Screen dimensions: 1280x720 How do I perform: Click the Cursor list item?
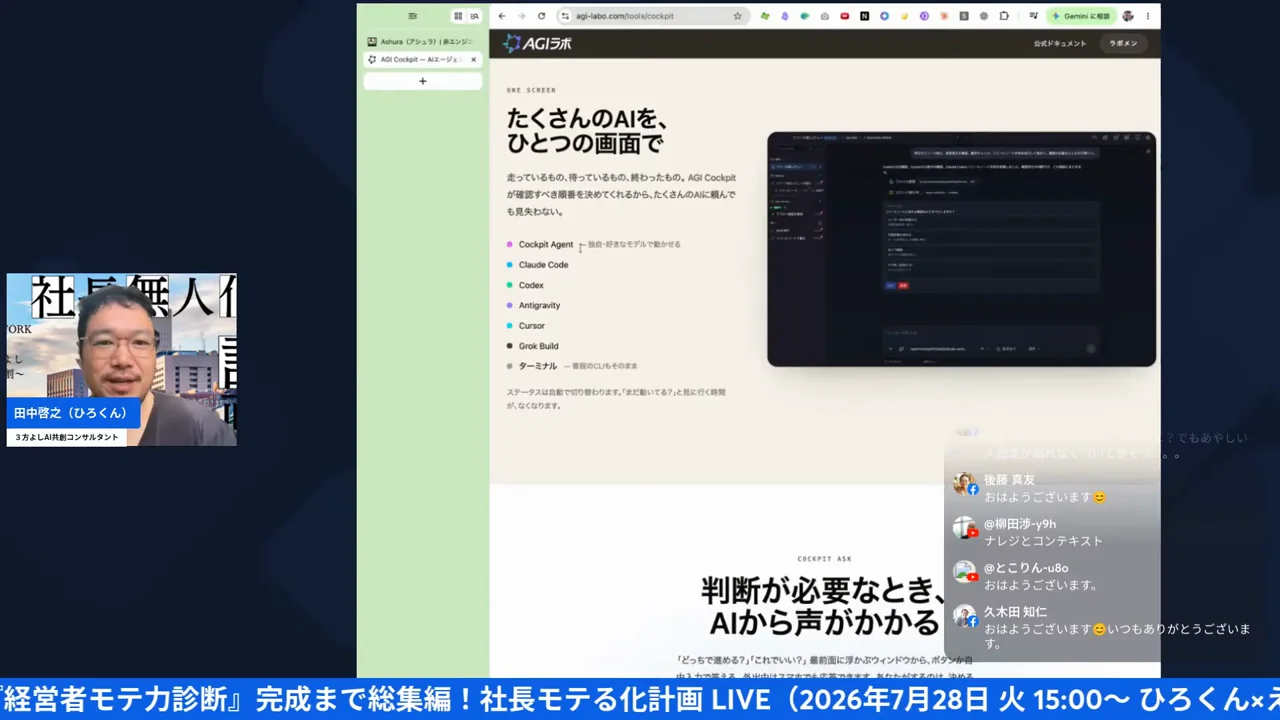click(x=531, y=326)
